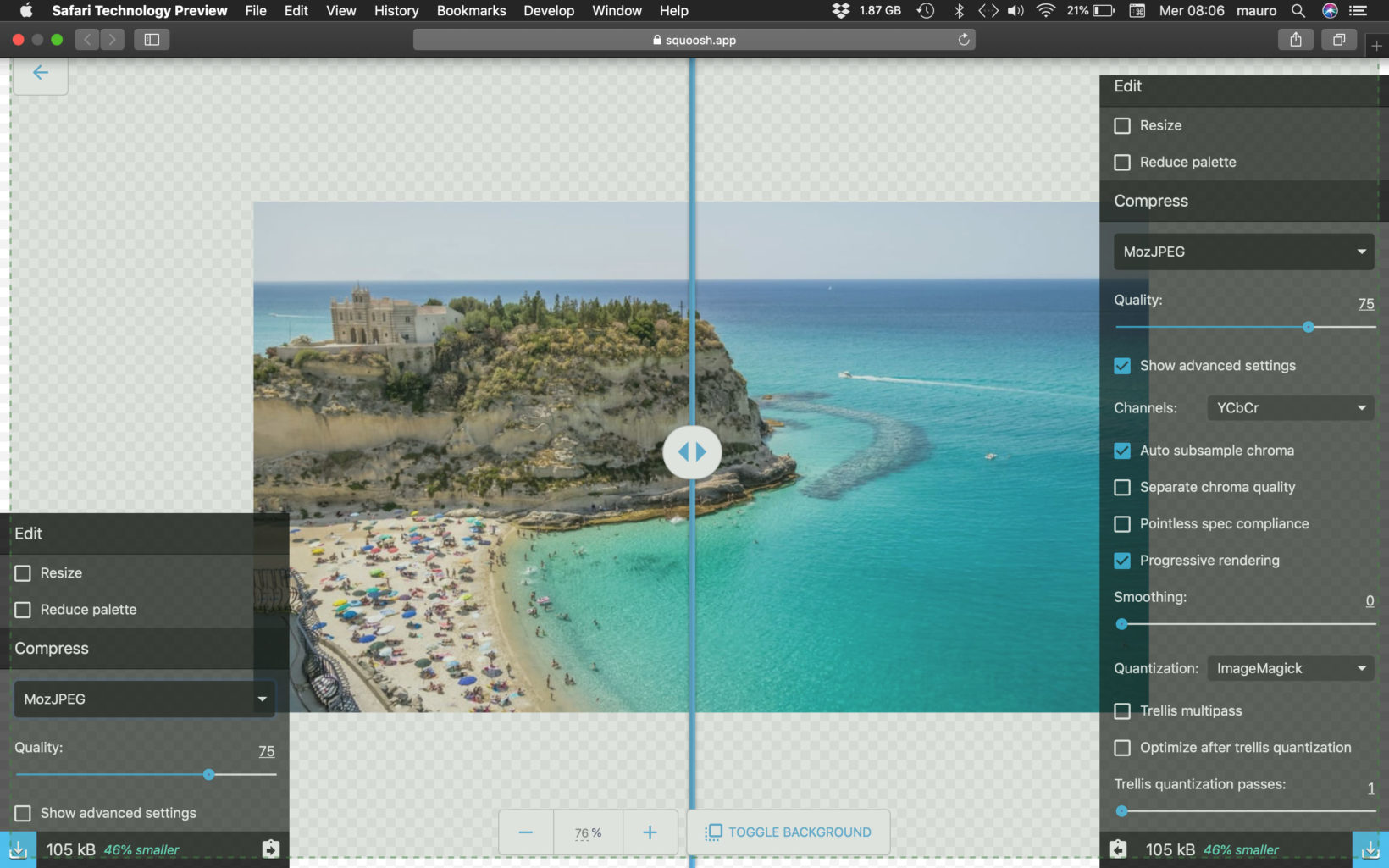
Task: Open the Help menu
Action: point(674,11)
